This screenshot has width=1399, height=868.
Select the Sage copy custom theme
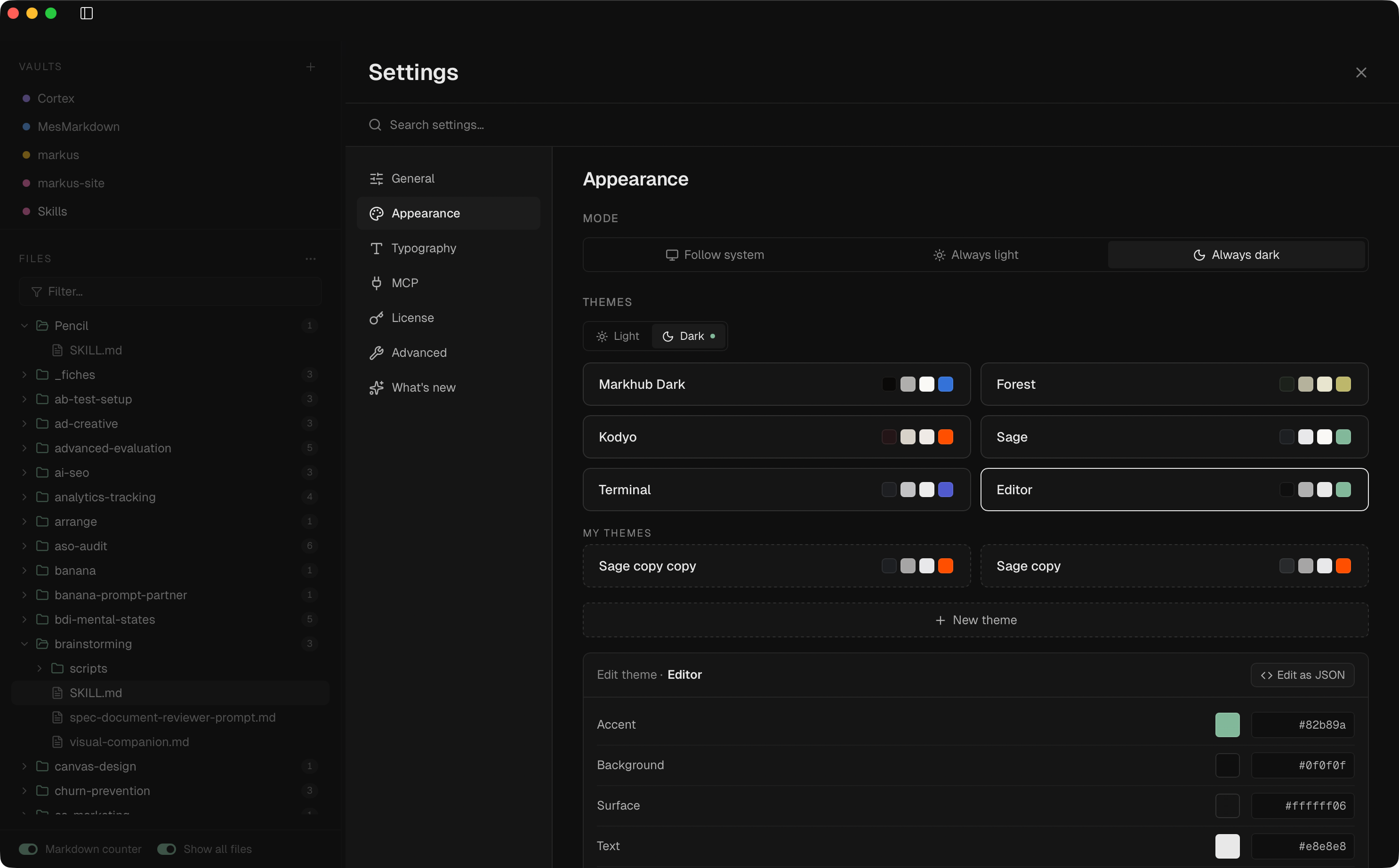[x=1174, y=566]
